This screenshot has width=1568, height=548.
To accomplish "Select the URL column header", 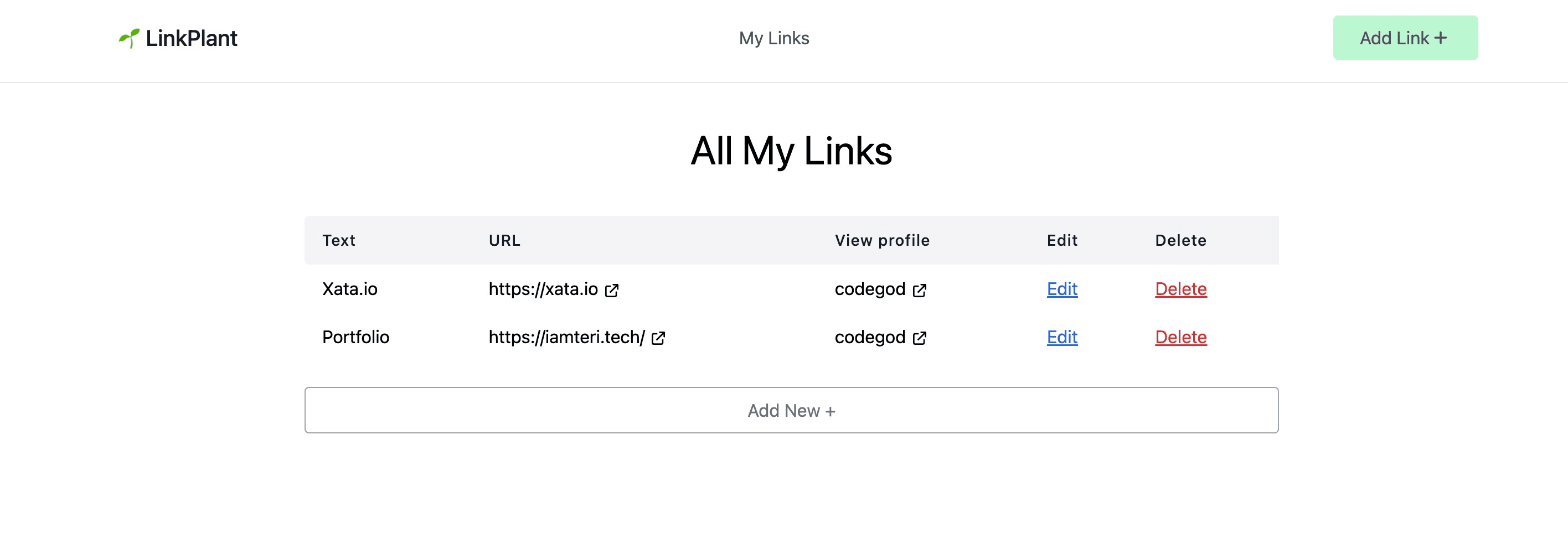I will pos(504,240).
